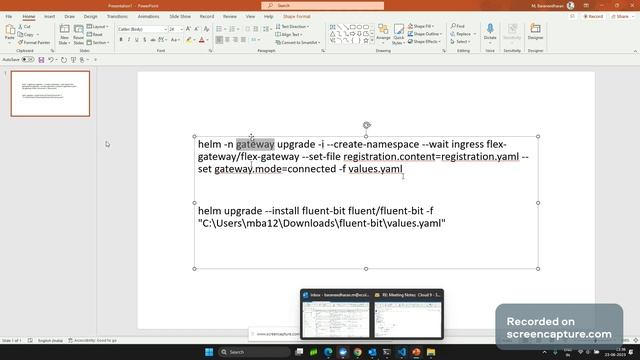Align text to the left
The image size is (640, 360).
219,40
